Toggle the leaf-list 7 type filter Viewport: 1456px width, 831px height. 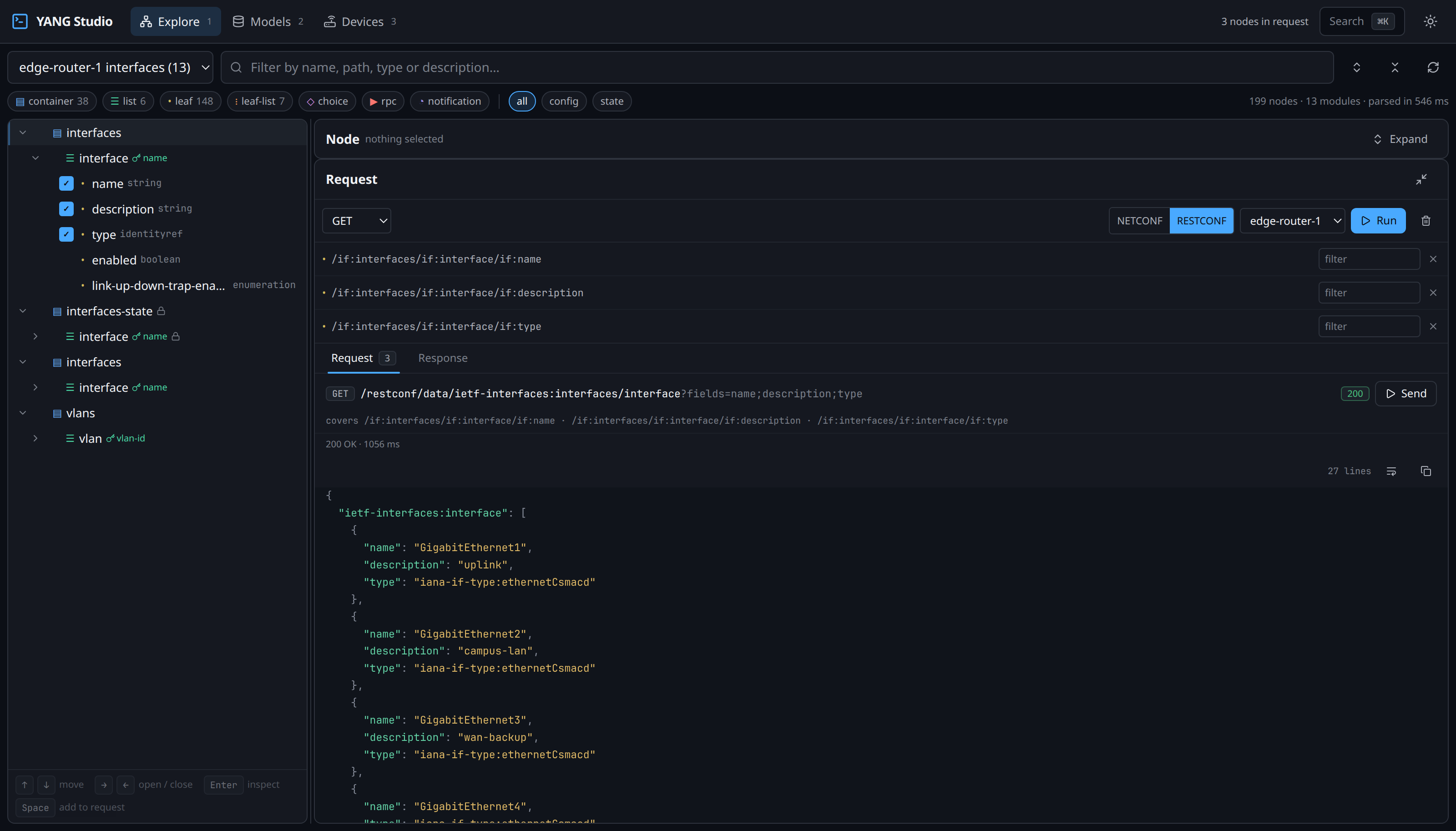pyautogui.click(x=260, y=101)
